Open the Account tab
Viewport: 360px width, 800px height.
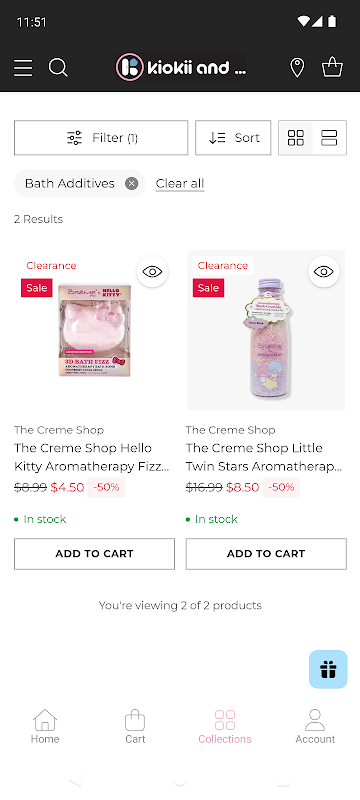tap(315, 727)
